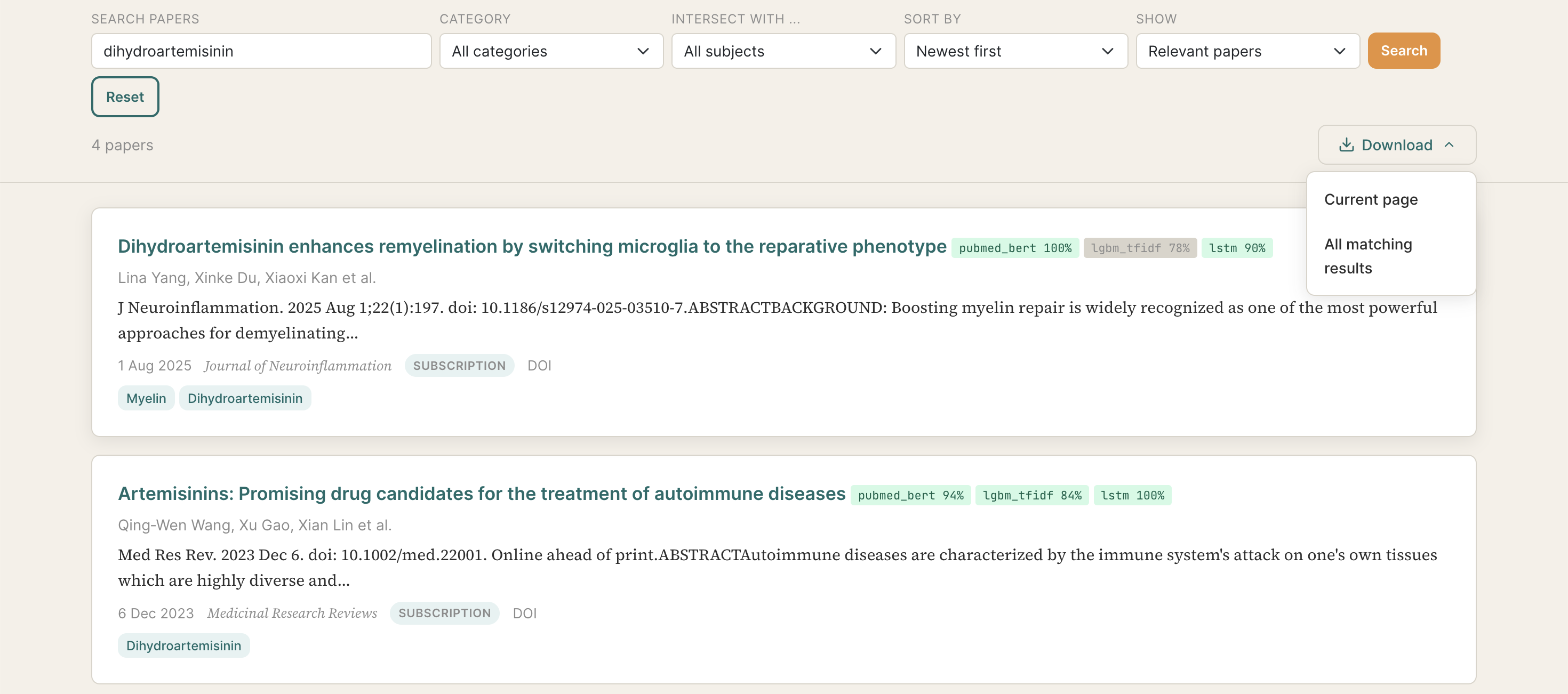Click SUBSCRIPTION badge on first paper
This screenshot has height=694, width=1568.
[459, 366]
